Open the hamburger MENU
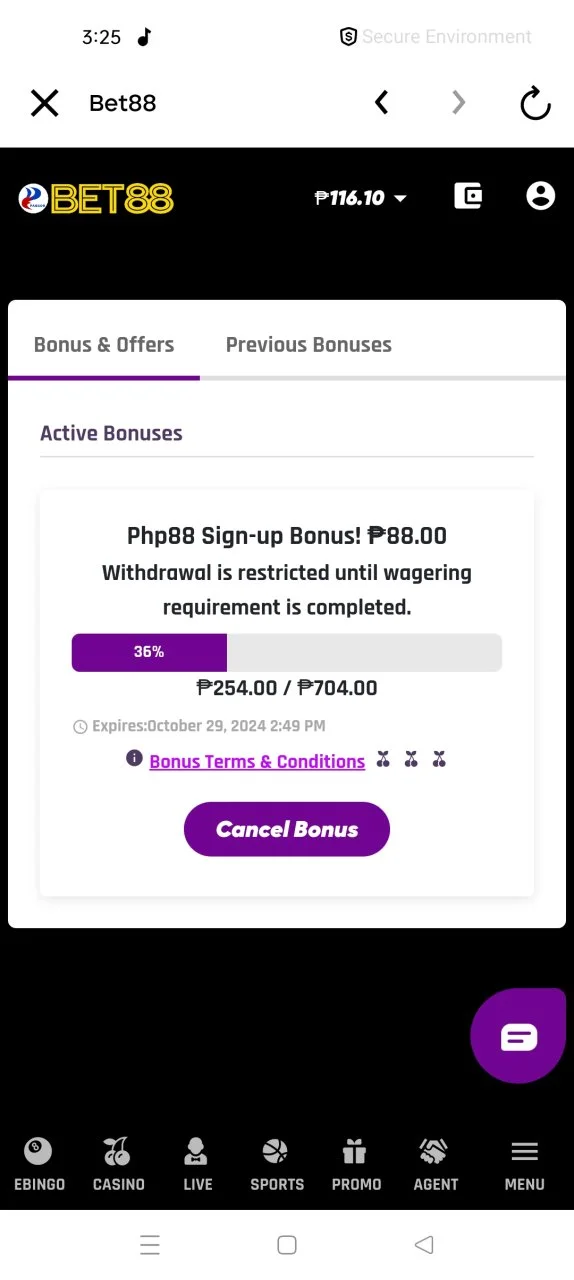Screen dimensions: 574x1280 [524, 1165]
